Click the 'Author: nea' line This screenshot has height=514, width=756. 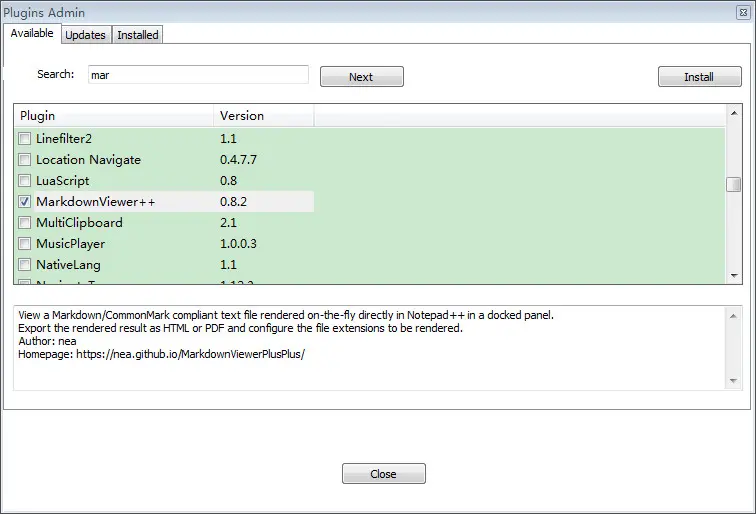[x=47, y=341]
